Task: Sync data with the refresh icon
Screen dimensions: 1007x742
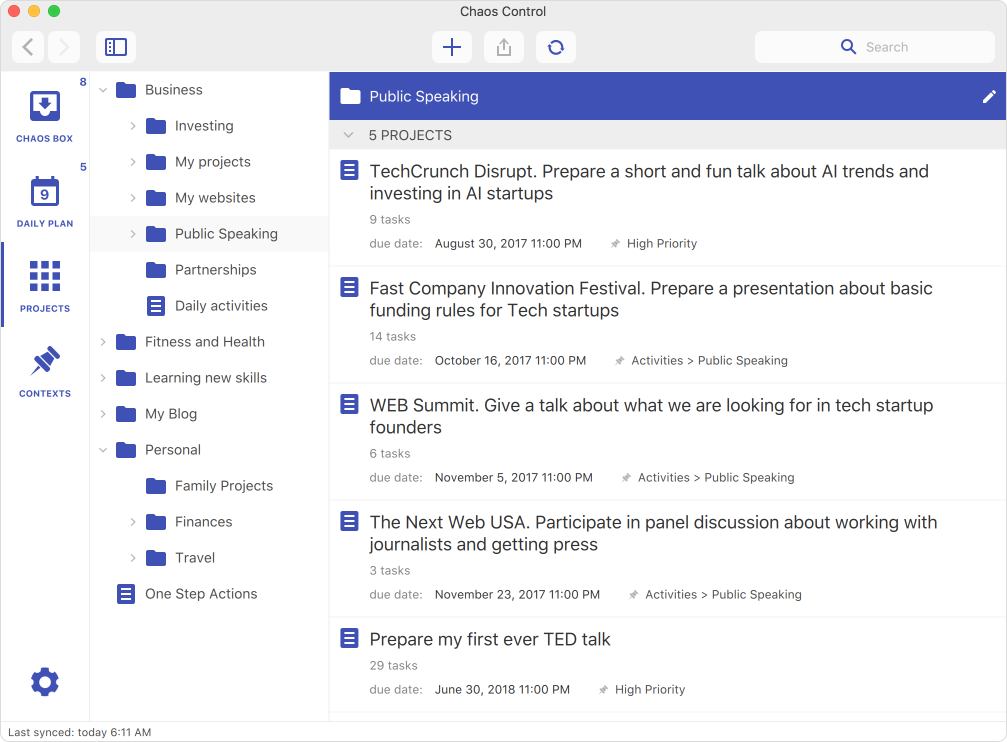Action: pos(556,47)
